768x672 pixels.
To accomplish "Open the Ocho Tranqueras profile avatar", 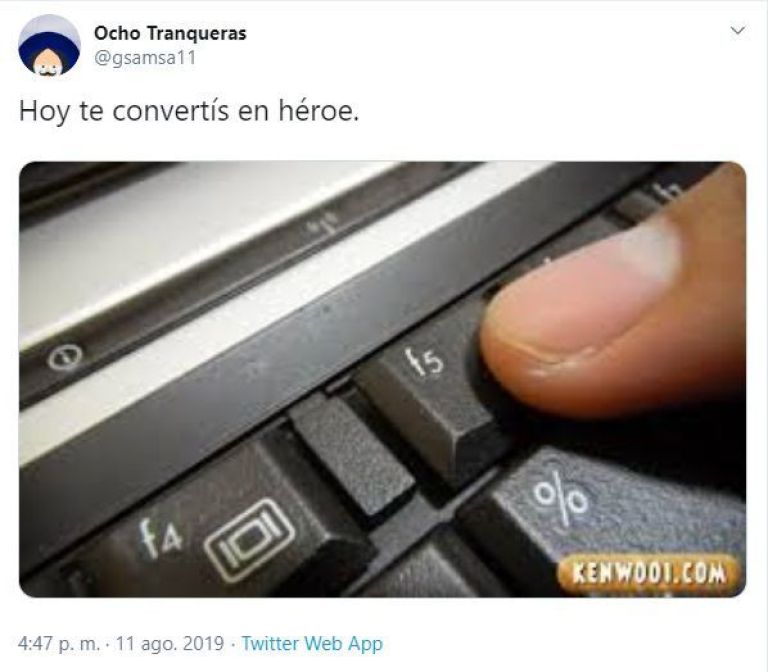I will pos(49,45).
